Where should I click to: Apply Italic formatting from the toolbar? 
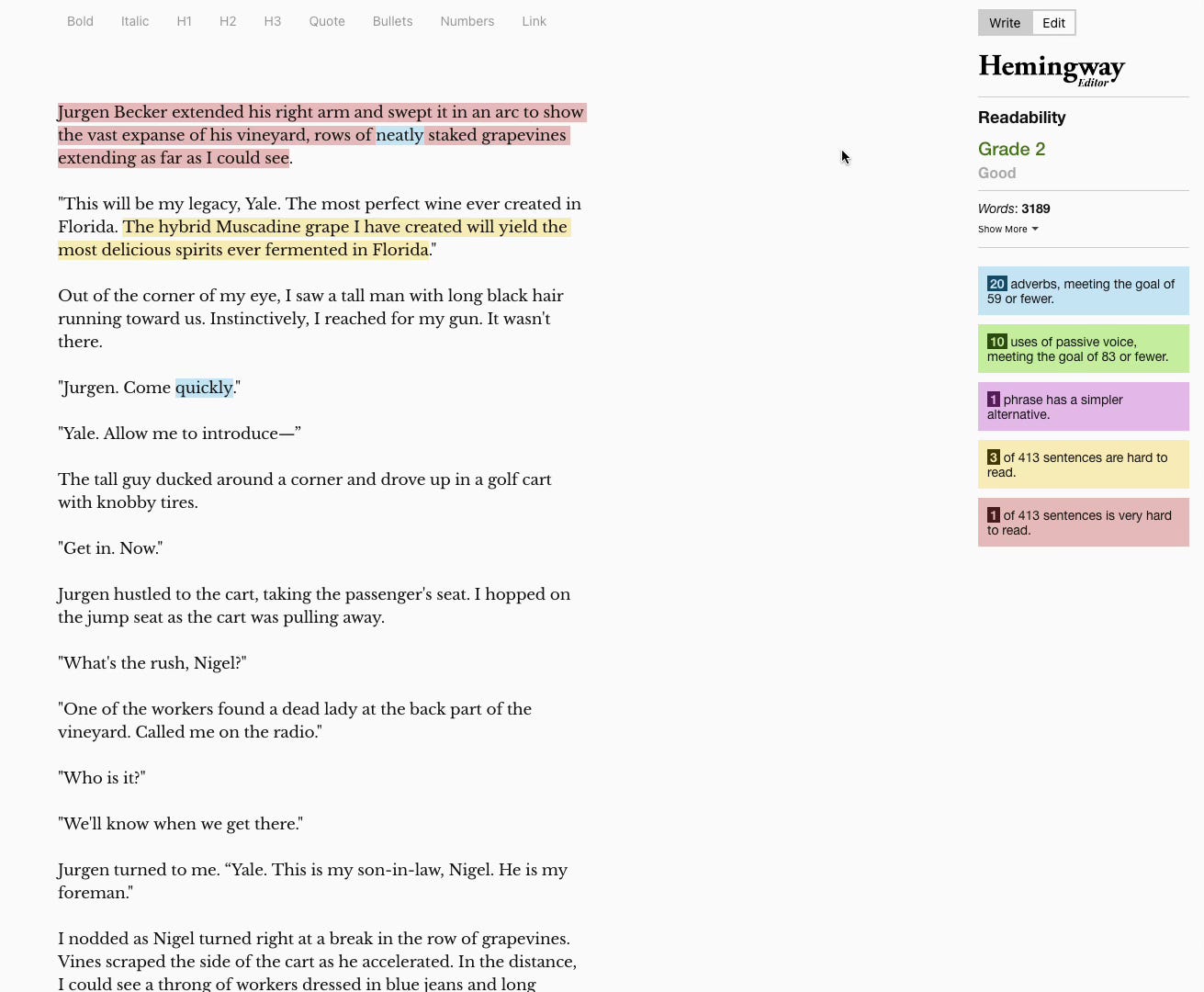click(x=134, y=21)
